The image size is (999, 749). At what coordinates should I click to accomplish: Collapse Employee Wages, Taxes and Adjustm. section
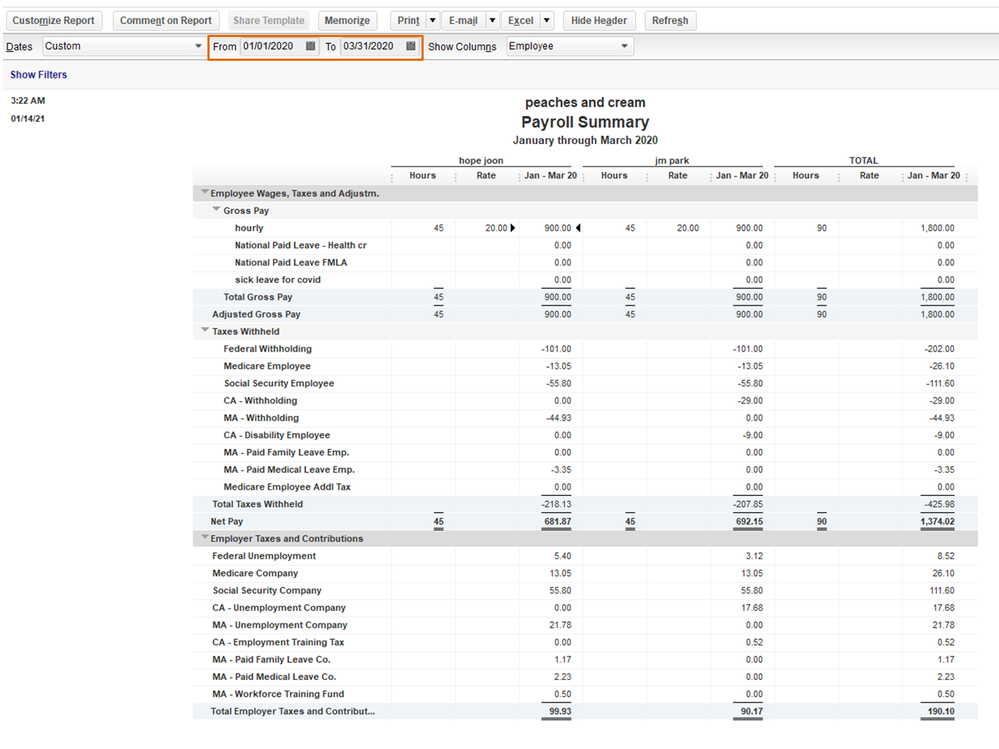pyautogui.click(x=205, y=192)
